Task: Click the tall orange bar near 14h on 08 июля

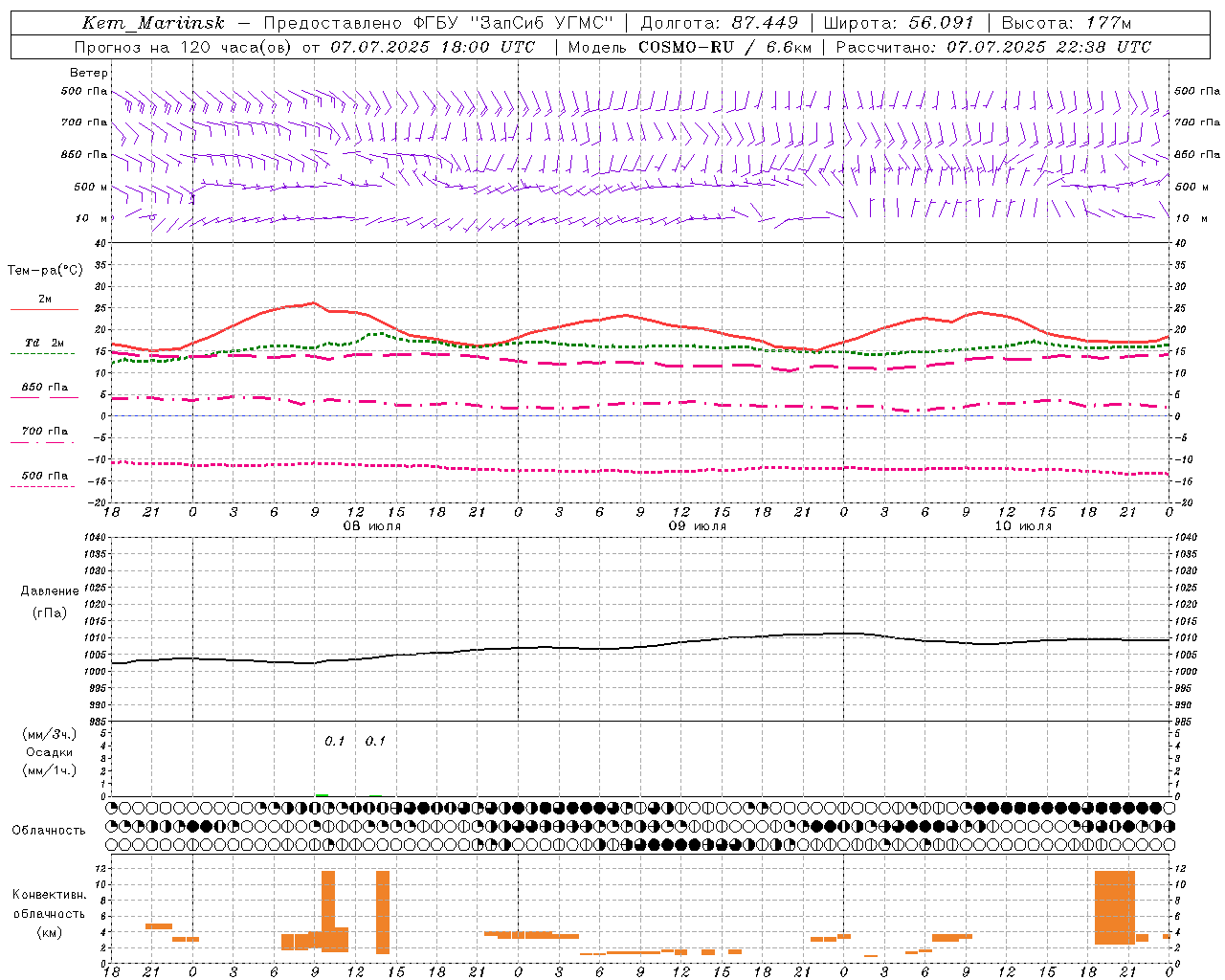Action: click(383, 912)
